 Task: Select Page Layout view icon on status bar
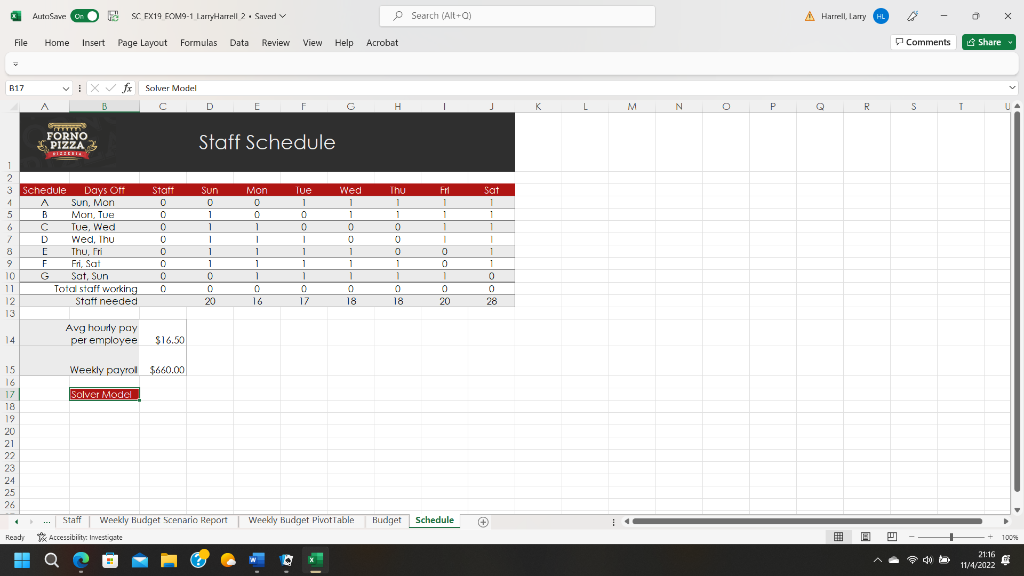coord(865,536)
